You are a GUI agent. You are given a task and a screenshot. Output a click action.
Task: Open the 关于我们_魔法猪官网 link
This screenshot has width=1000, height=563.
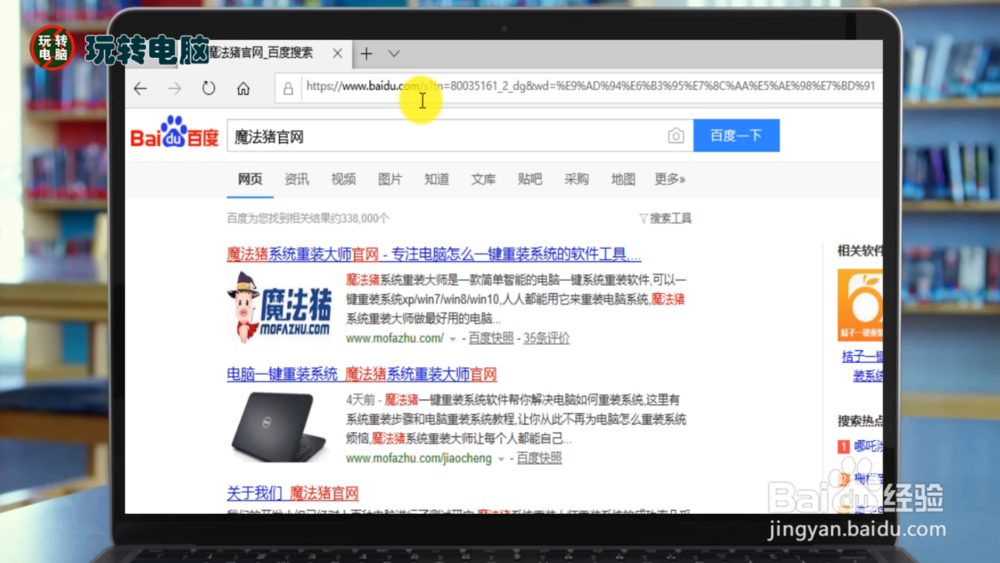293,493
